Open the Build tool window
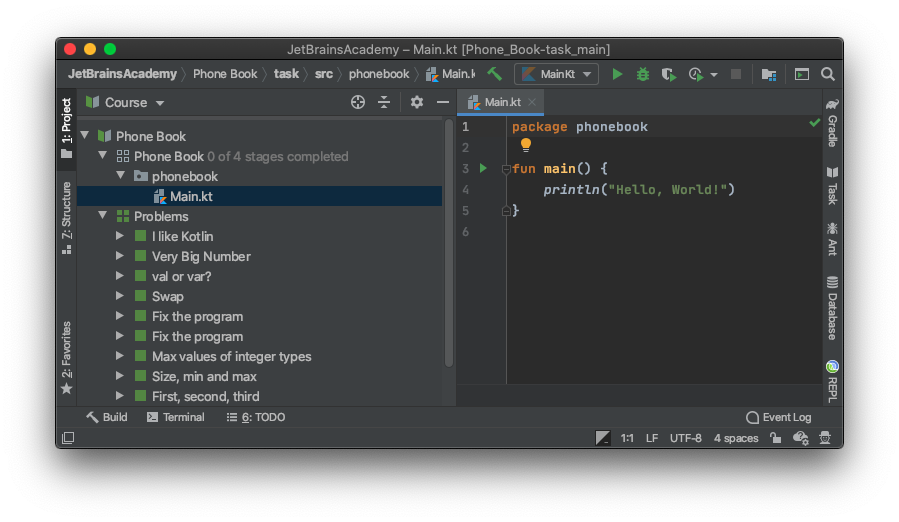The height and width of the screenshot is (522, 899). (x=107, y=417)
